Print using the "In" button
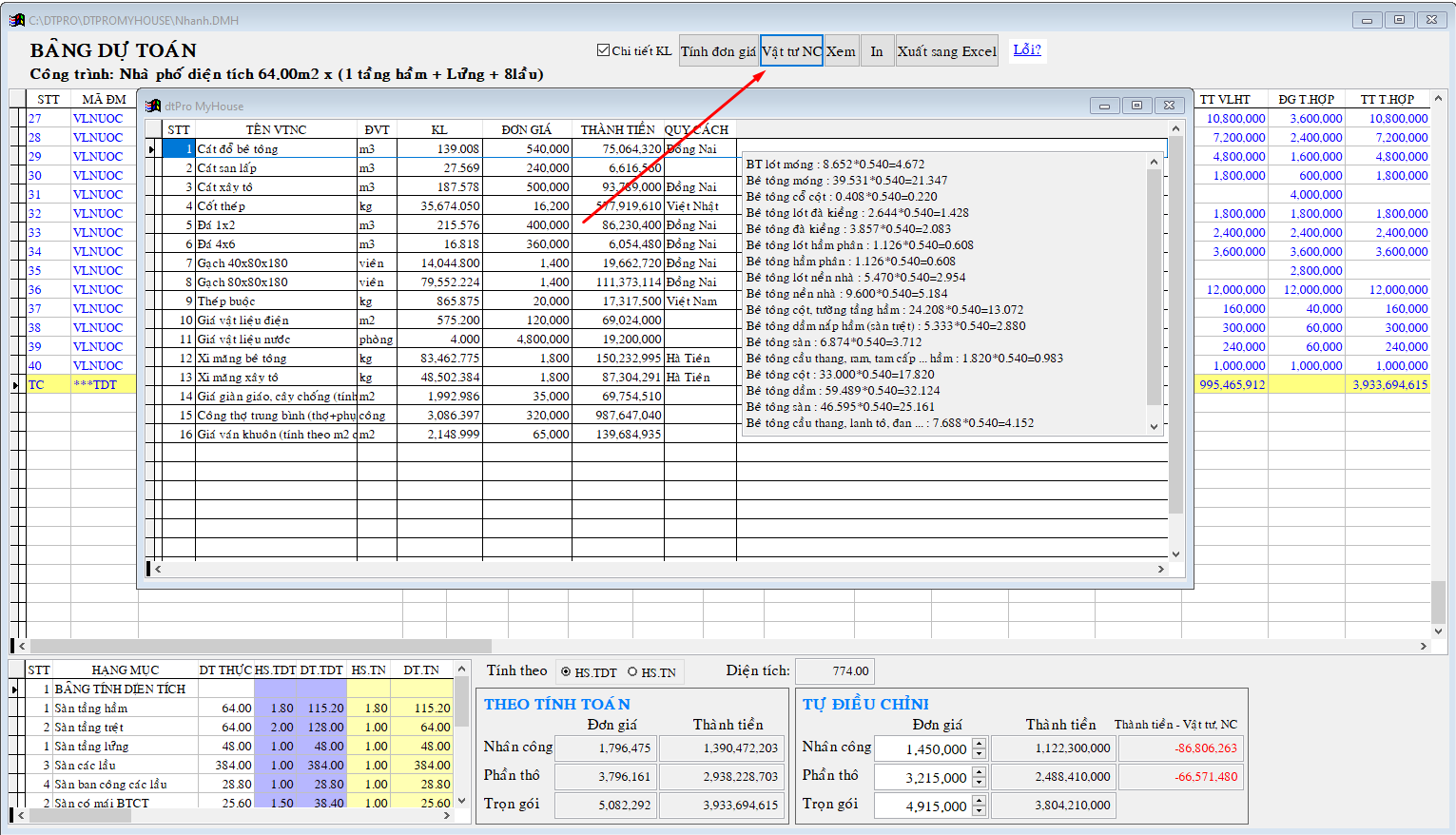Viewport: 1456px width, 835px height. [876, 51]
